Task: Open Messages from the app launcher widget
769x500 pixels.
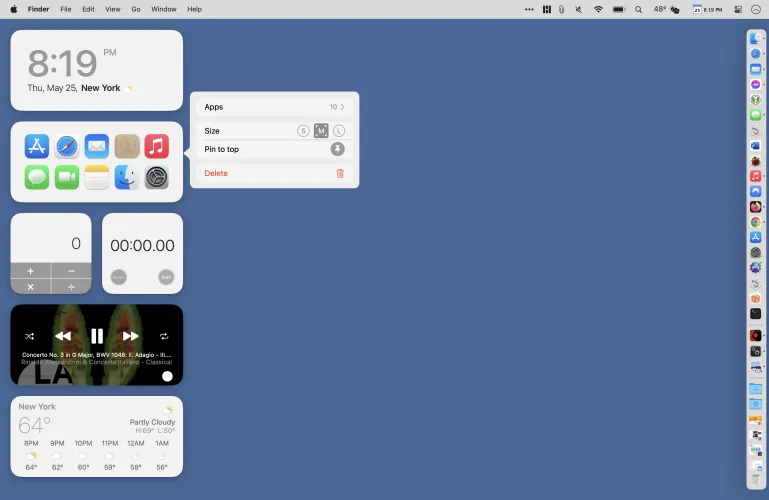Action: tap(37, 177)
